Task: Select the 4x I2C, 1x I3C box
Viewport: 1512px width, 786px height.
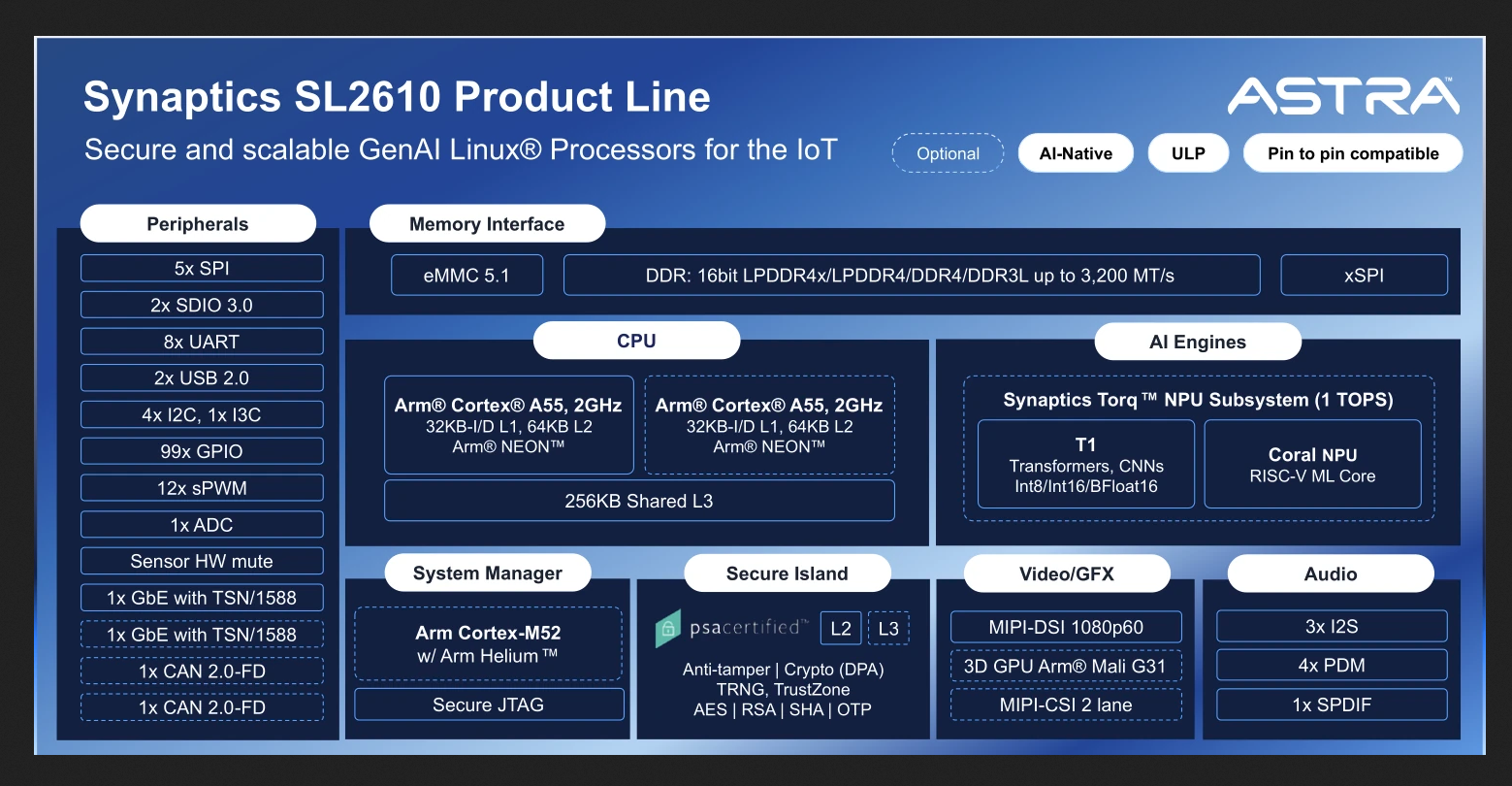Action: pos(202,414)
